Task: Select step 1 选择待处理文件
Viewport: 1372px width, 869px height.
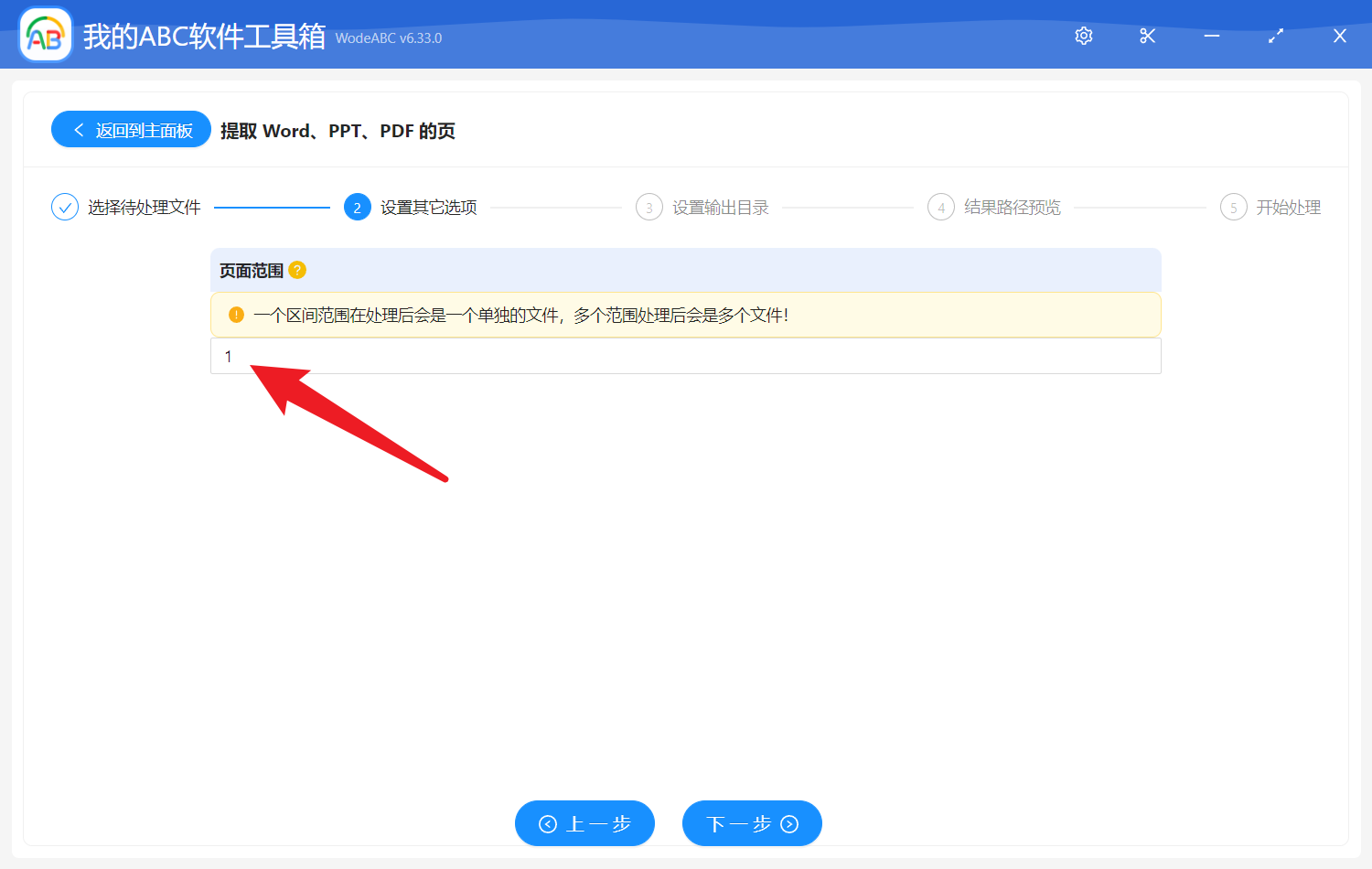Action: click(126, 208)
